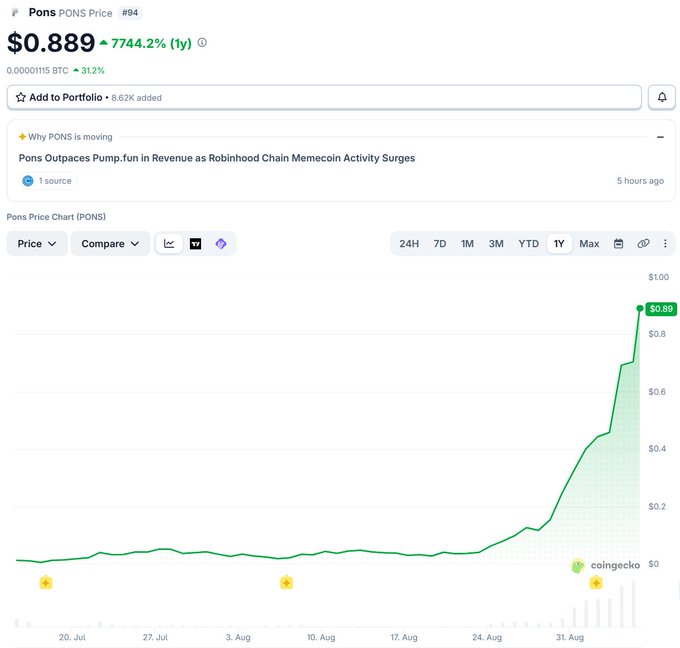Click the news marker under 20. Jul
Image resolution: width=680 pixels, height=648 pixels.
(46, 583)
